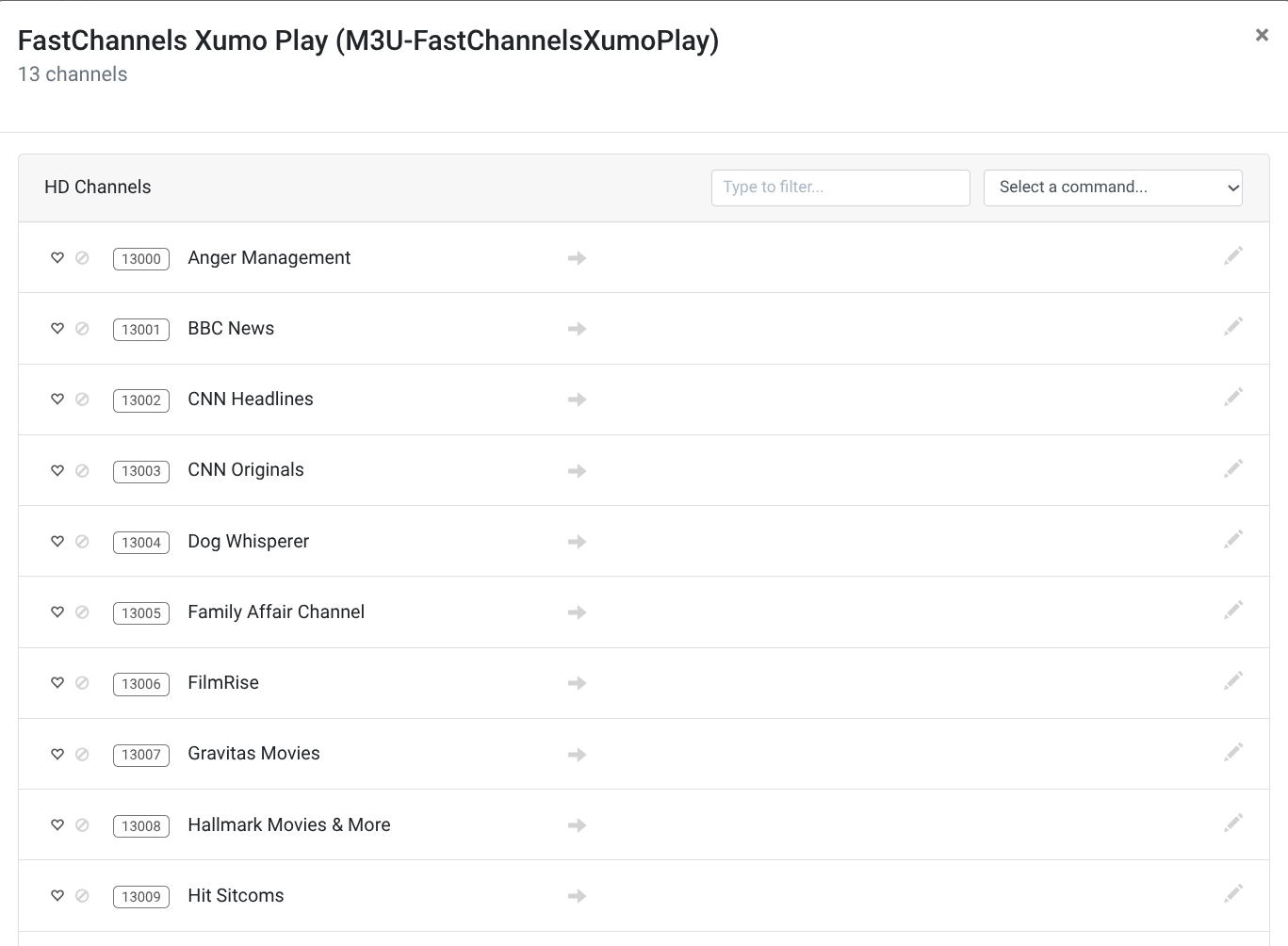This screenshot has width=1288, height=946.
Task: Select the Dog Whisperer channel name
Action: click(248, 542)
